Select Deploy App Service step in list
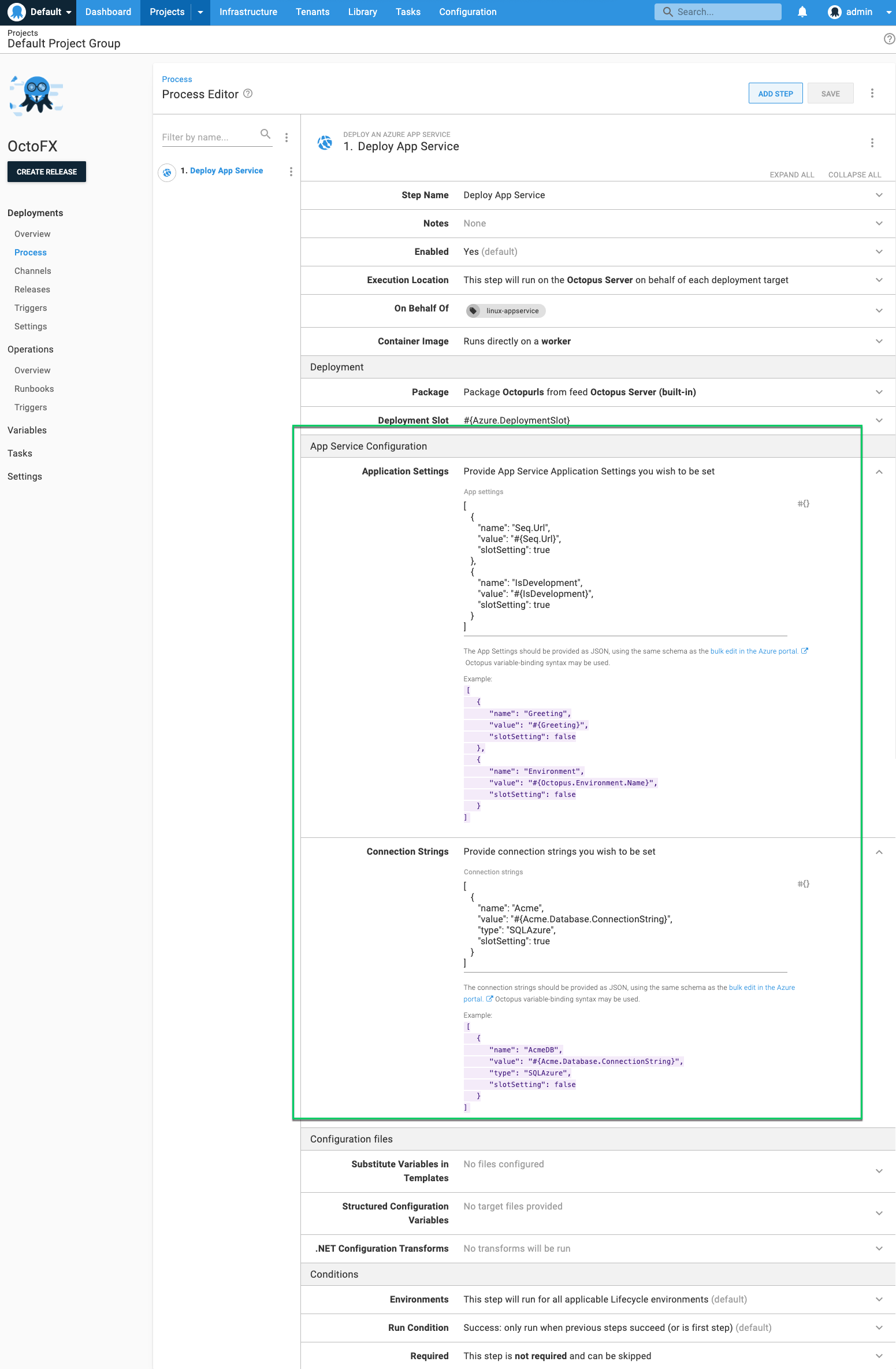This screenshot has width=896, height=1369. 226,171
